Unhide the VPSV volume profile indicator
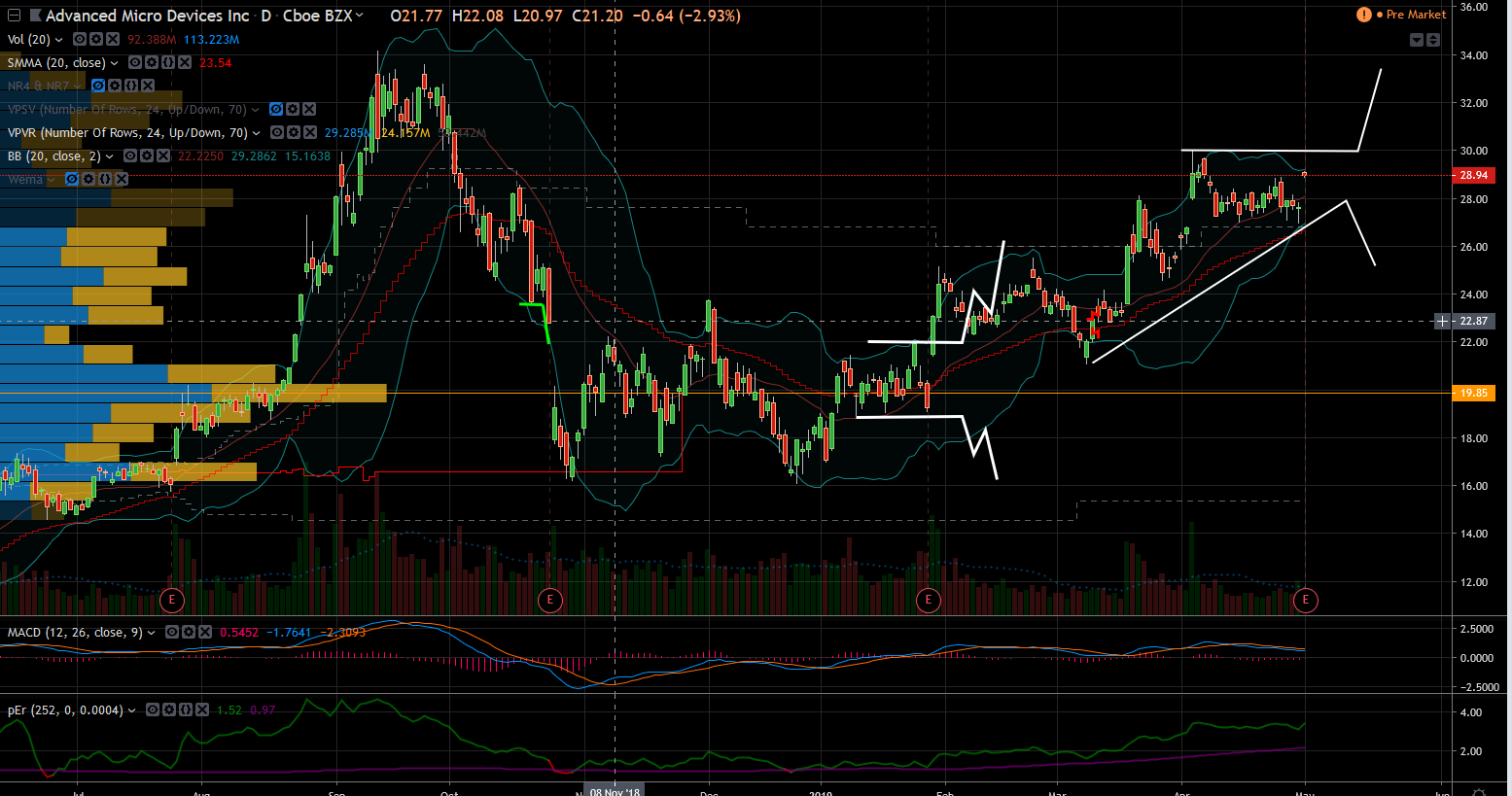1512x796 pixels. 276,110
